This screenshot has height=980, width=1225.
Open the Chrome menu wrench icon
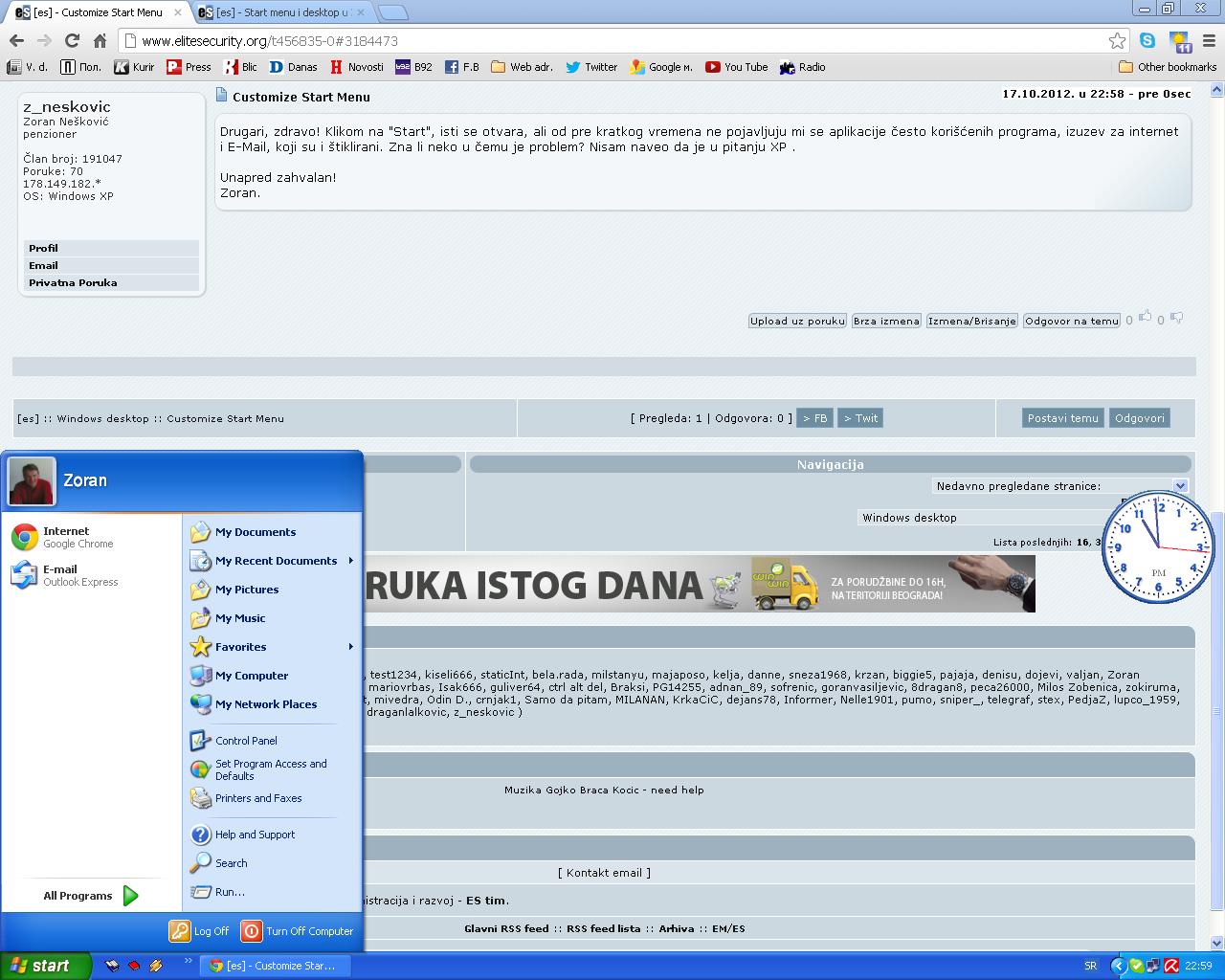[1210, 40]
